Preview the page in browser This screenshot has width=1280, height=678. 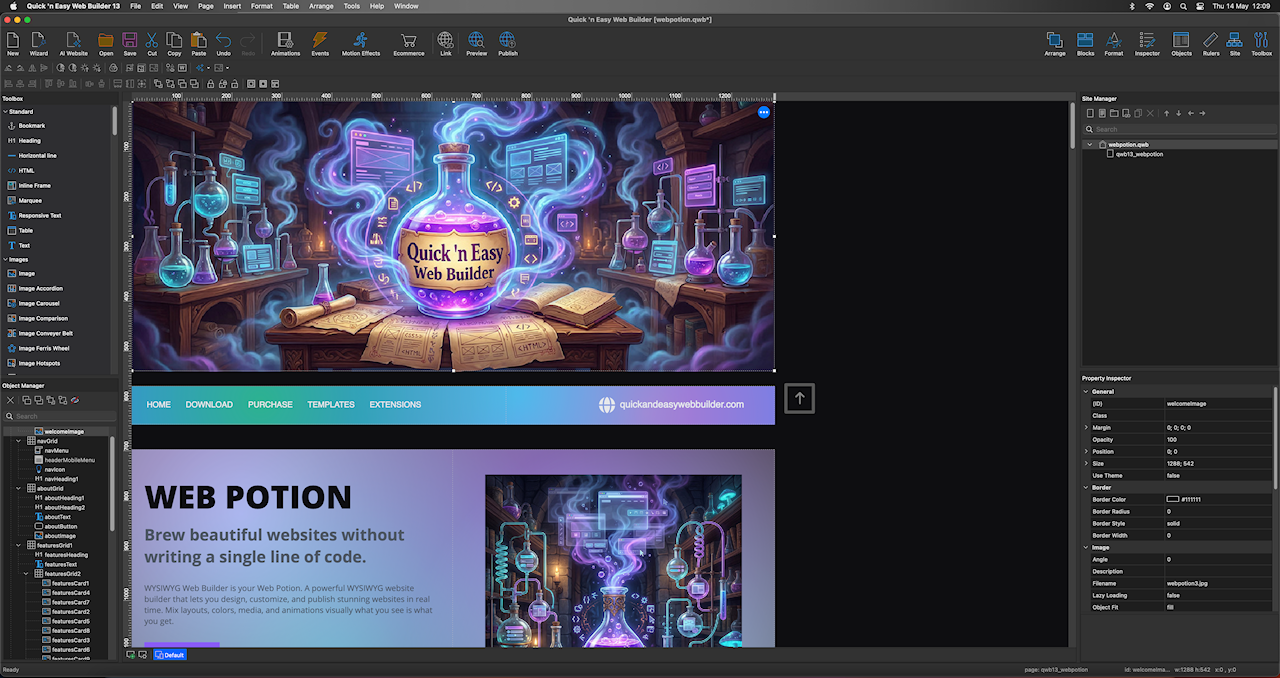coord(476,43)
